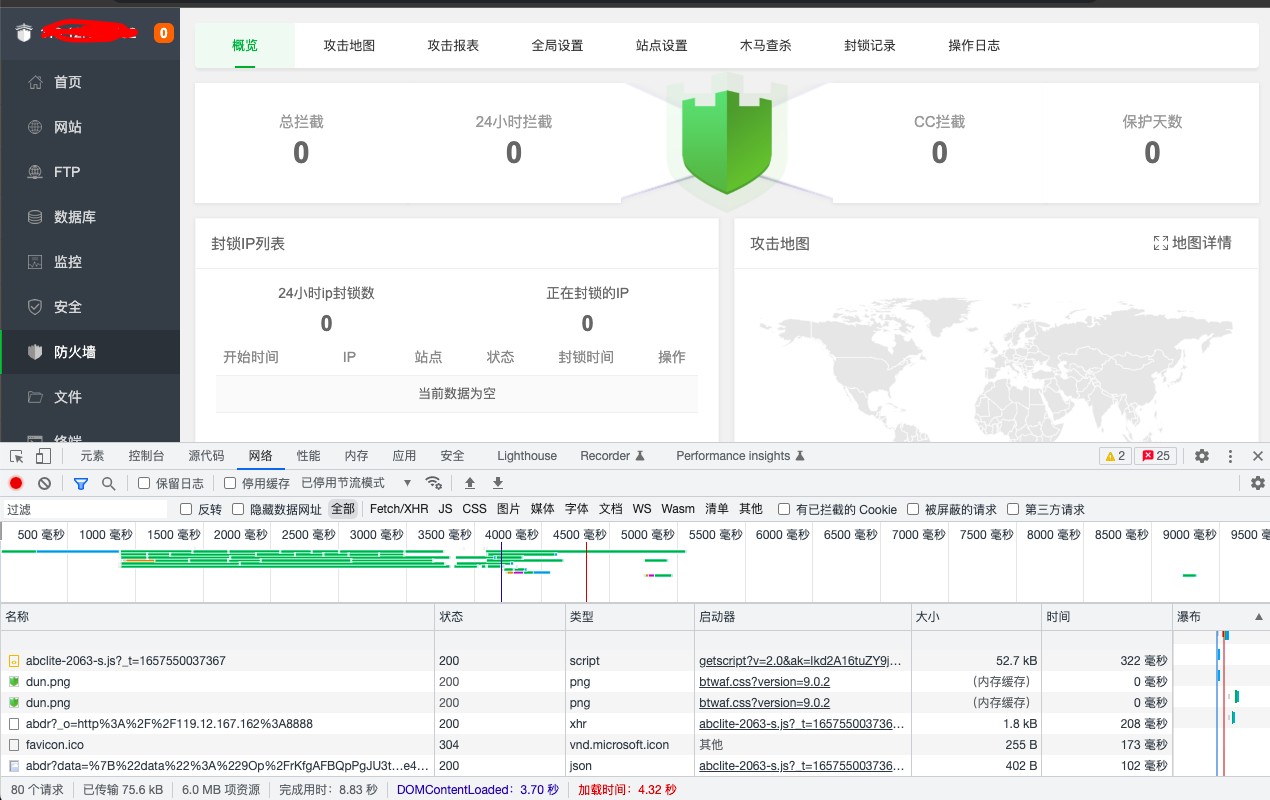Open 地图详情 fullscreen map icon
Image resolution: width=1270 pixels, height=800 pixels.
pyautogui.click(x=1161, y=243)
